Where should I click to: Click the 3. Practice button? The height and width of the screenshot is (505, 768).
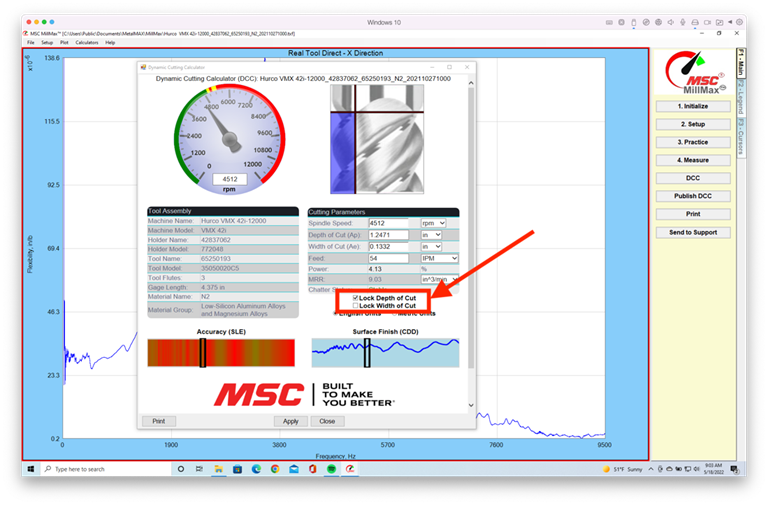tap(693, 142)
